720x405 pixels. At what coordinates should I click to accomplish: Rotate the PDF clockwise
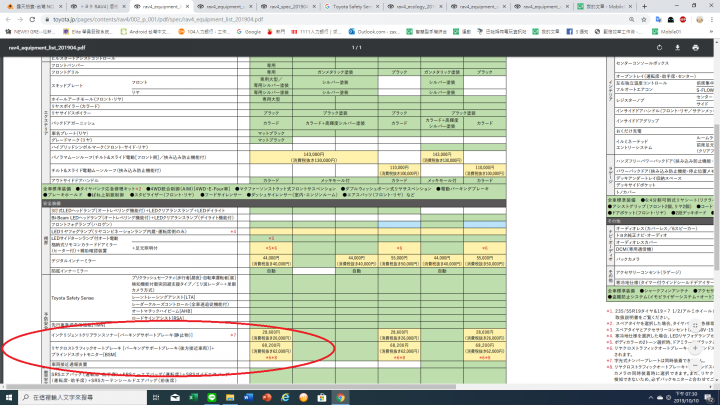point(659,48)
